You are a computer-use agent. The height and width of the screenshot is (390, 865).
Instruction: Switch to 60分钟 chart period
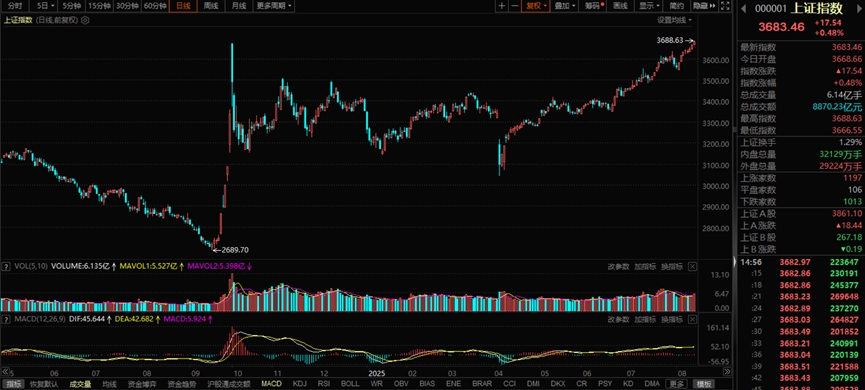(x=154, y=6)
